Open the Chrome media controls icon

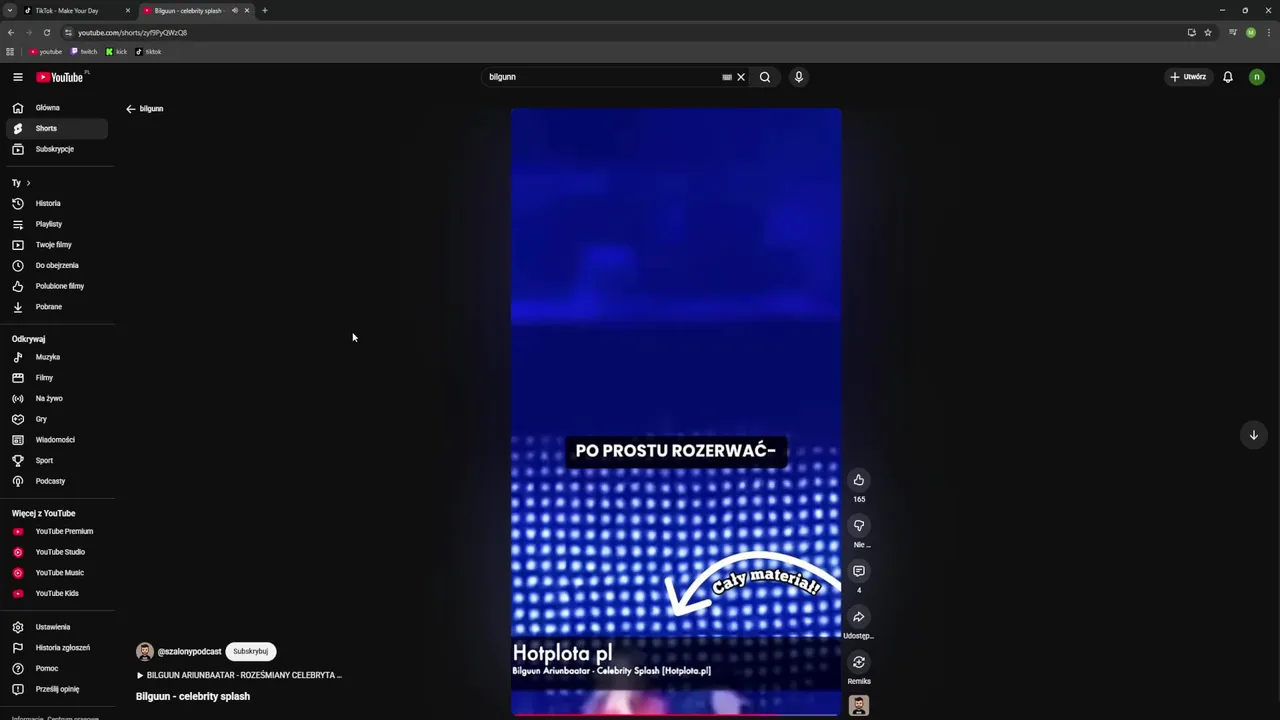coord(1233,32)
